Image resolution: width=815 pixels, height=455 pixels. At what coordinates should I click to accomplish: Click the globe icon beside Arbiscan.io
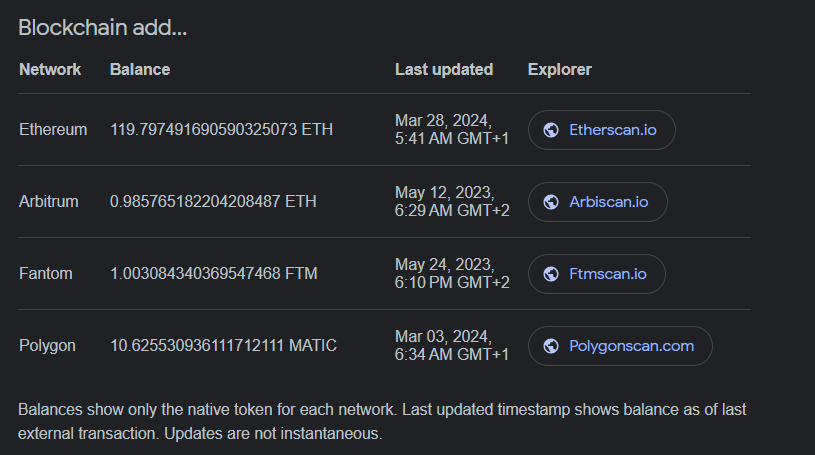point(551,202)
